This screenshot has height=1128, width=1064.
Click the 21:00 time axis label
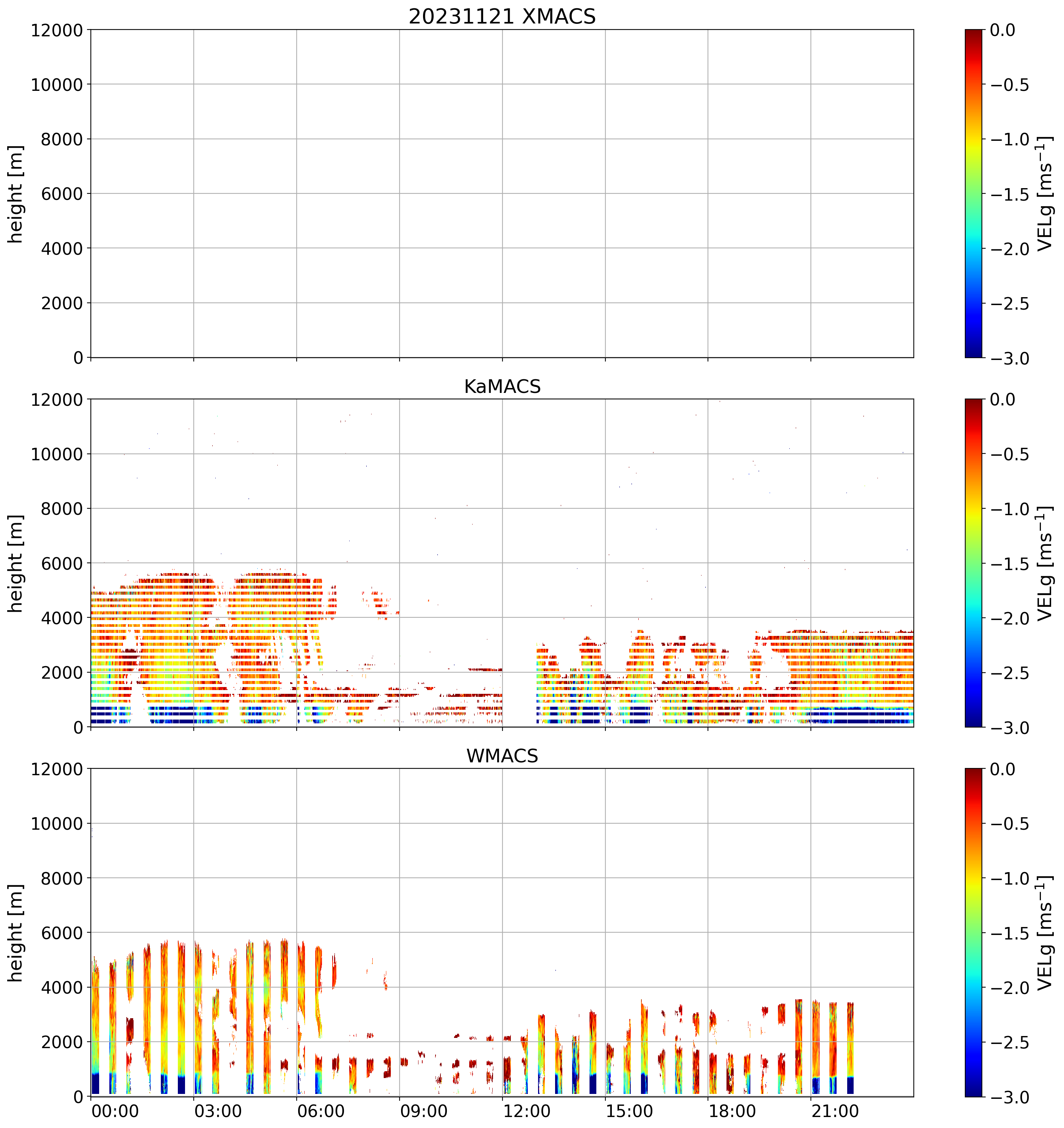(835, 1111)
